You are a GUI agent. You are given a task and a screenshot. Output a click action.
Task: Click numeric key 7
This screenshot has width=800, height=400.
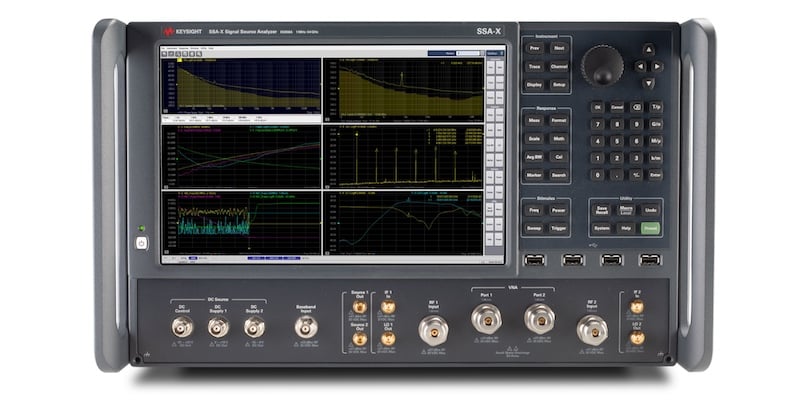[x=597, y=124]
